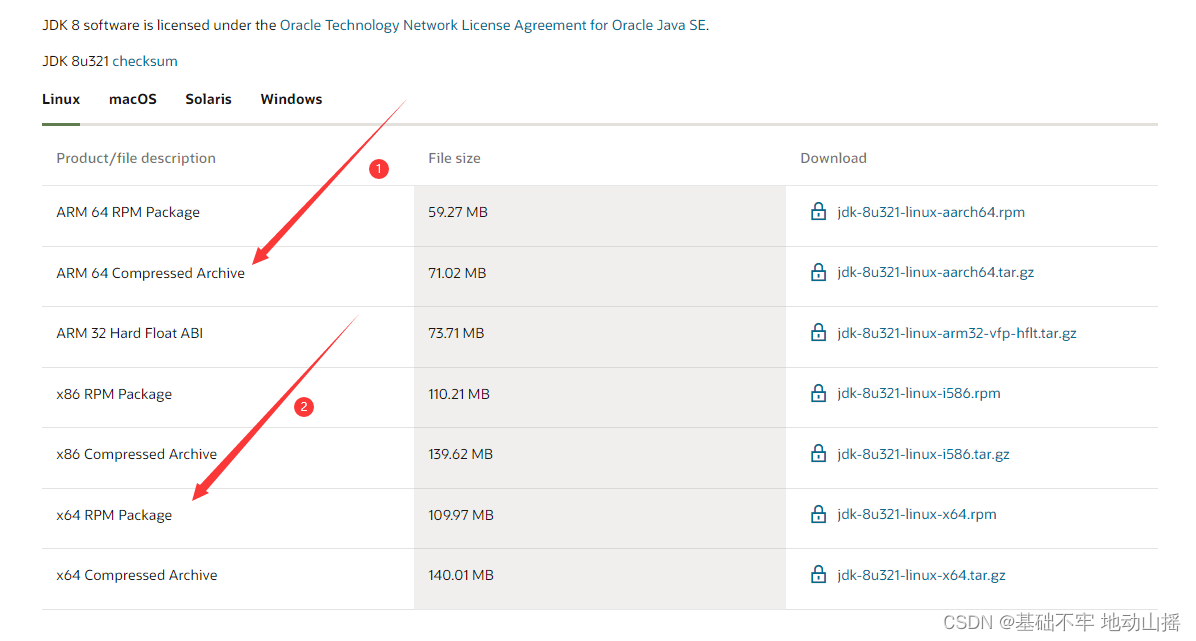
Task: Download jdk-8u321-linux-arm32-vfp-hflt.tar.gz
Action: pos(956,333)
